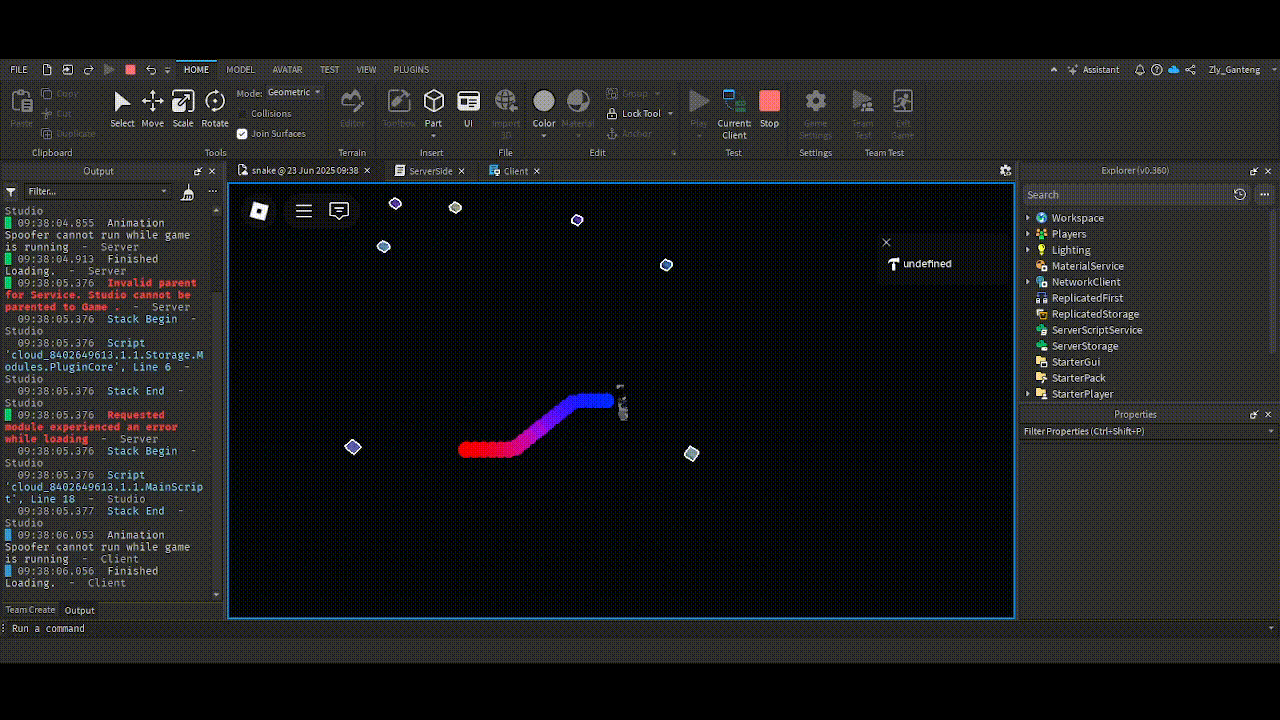Click the Output filter funnel icon
Screen dimensions: 1280x720
(x=11, y=192)
